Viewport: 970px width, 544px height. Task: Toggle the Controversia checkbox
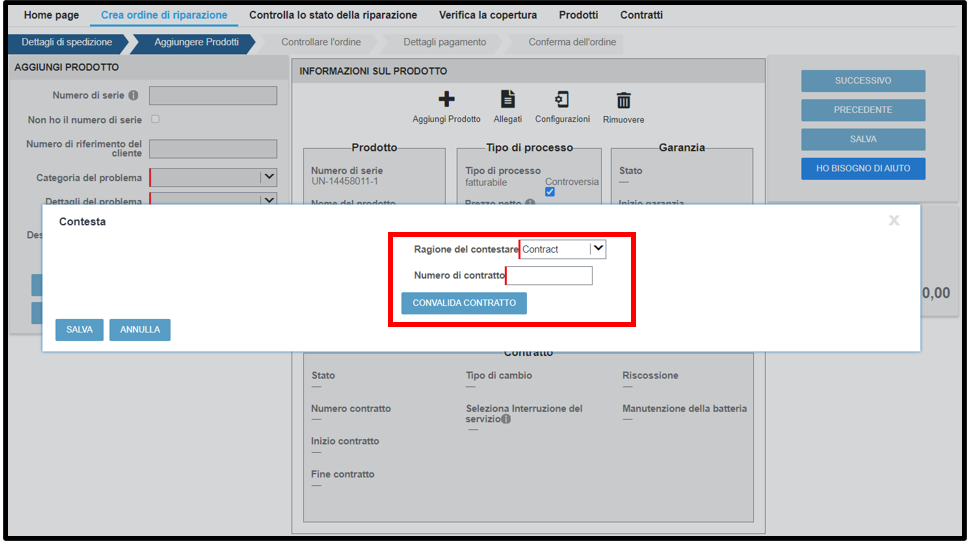[x=550, y=192]
